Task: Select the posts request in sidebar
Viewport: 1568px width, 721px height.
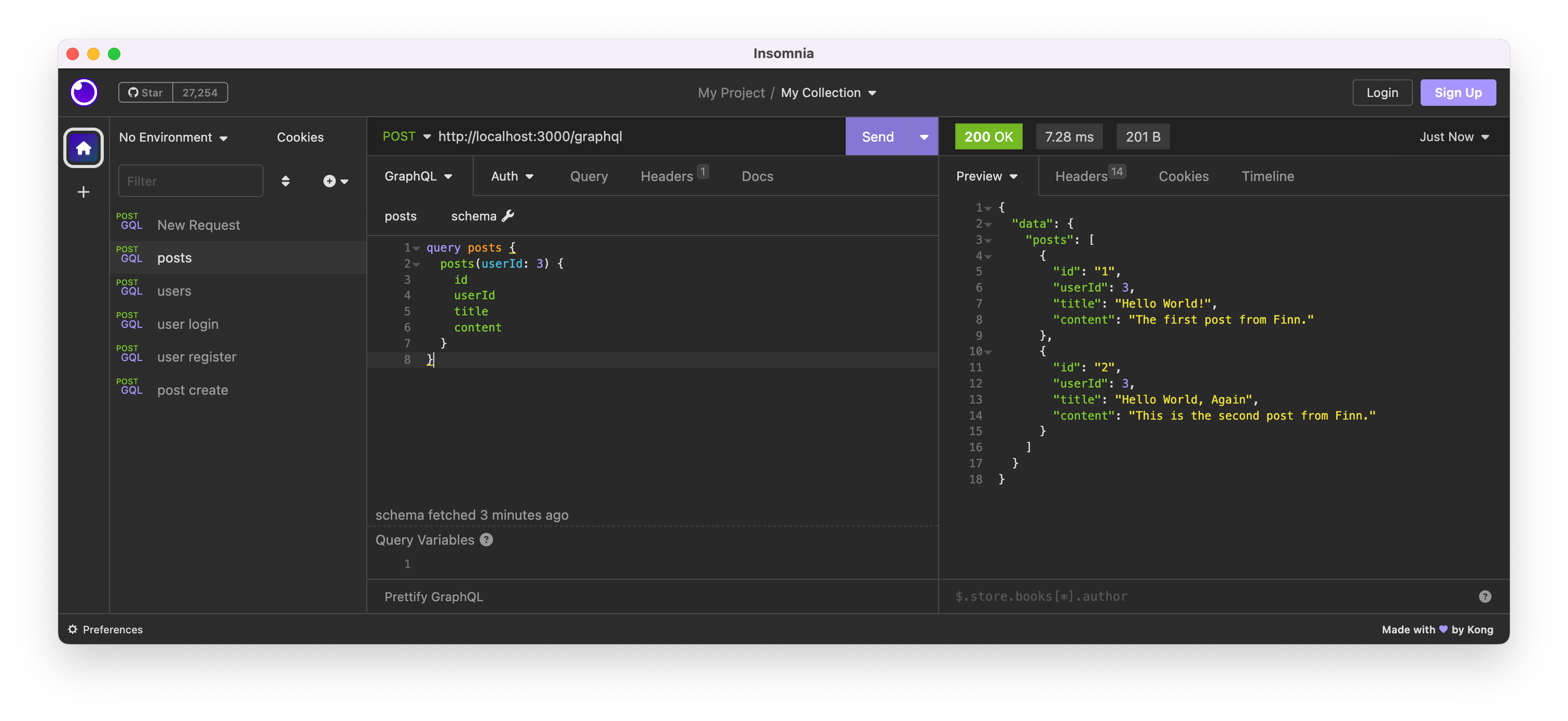Action: tap(238, 258)
